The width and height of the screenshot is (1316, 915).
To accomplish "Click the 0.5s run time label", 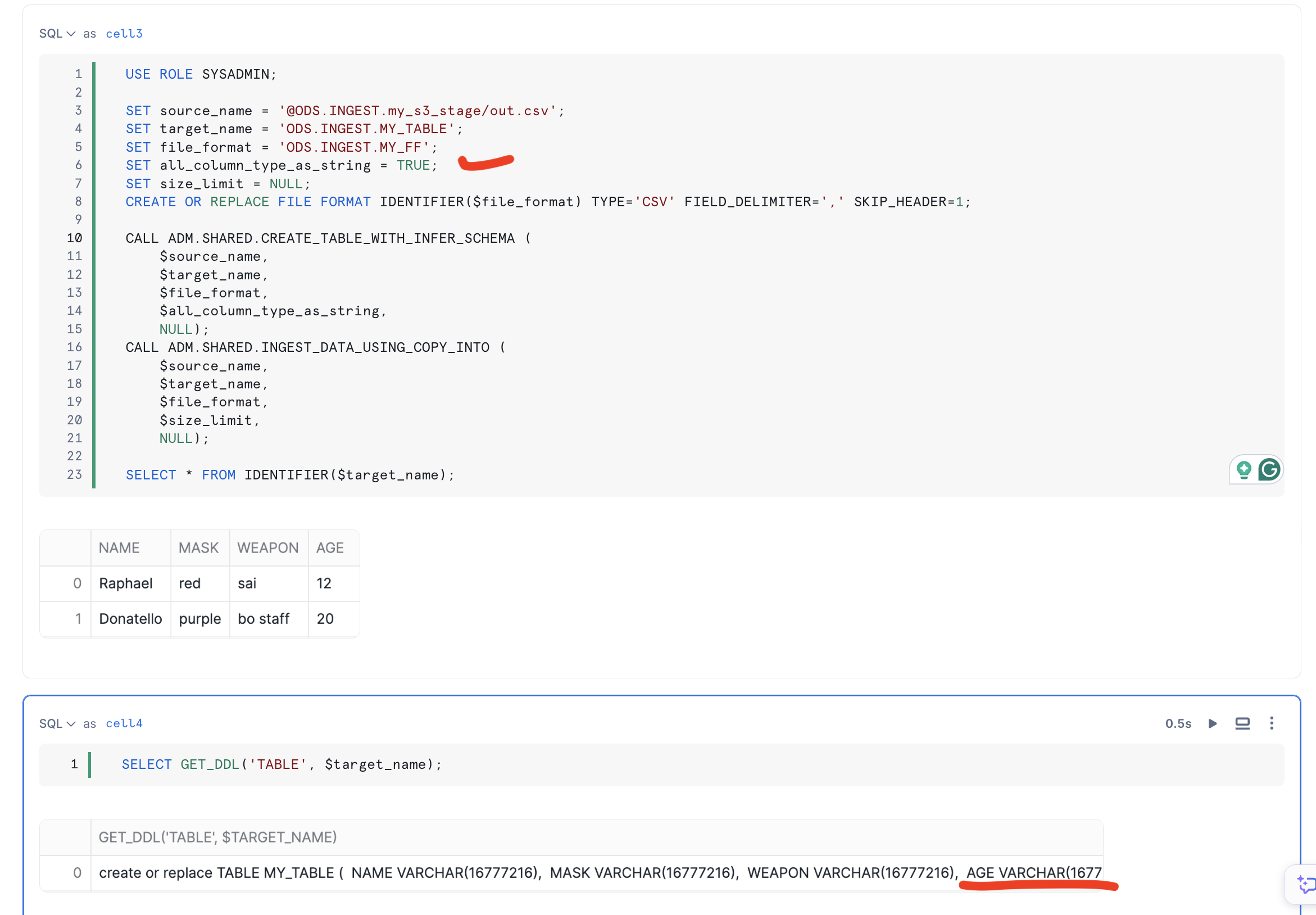I will click(x=1178, y=723).
